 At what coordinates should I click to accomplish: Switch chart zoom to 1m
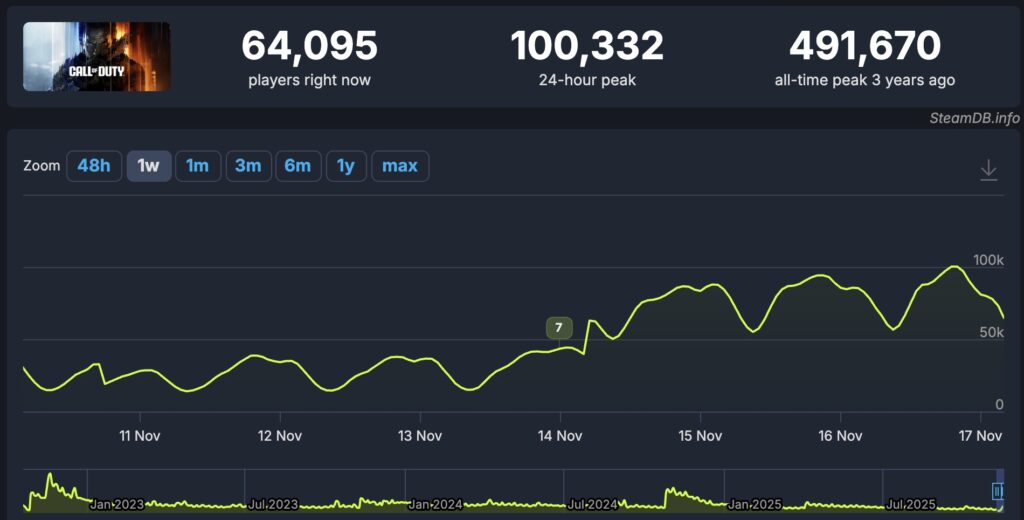198,166
